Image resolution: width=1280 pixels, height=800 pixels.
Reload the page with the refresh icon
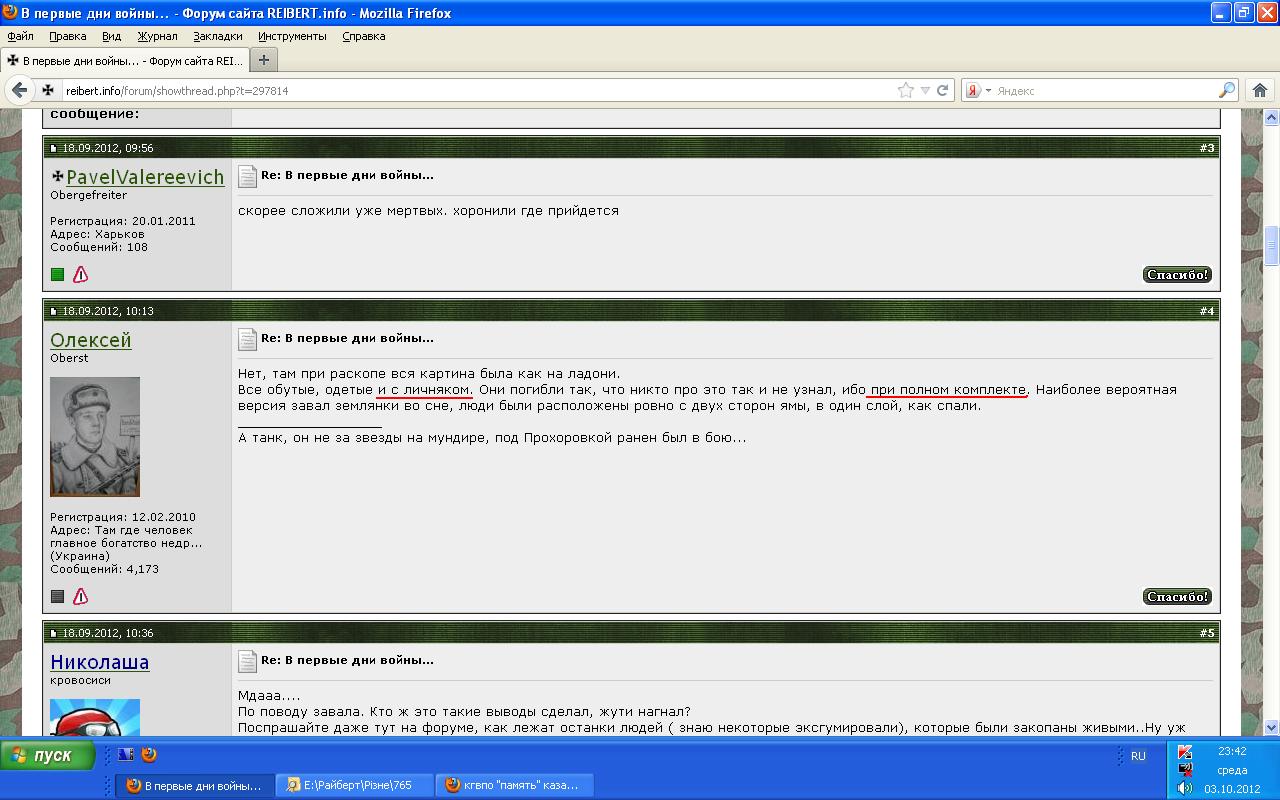click(942, 90)
